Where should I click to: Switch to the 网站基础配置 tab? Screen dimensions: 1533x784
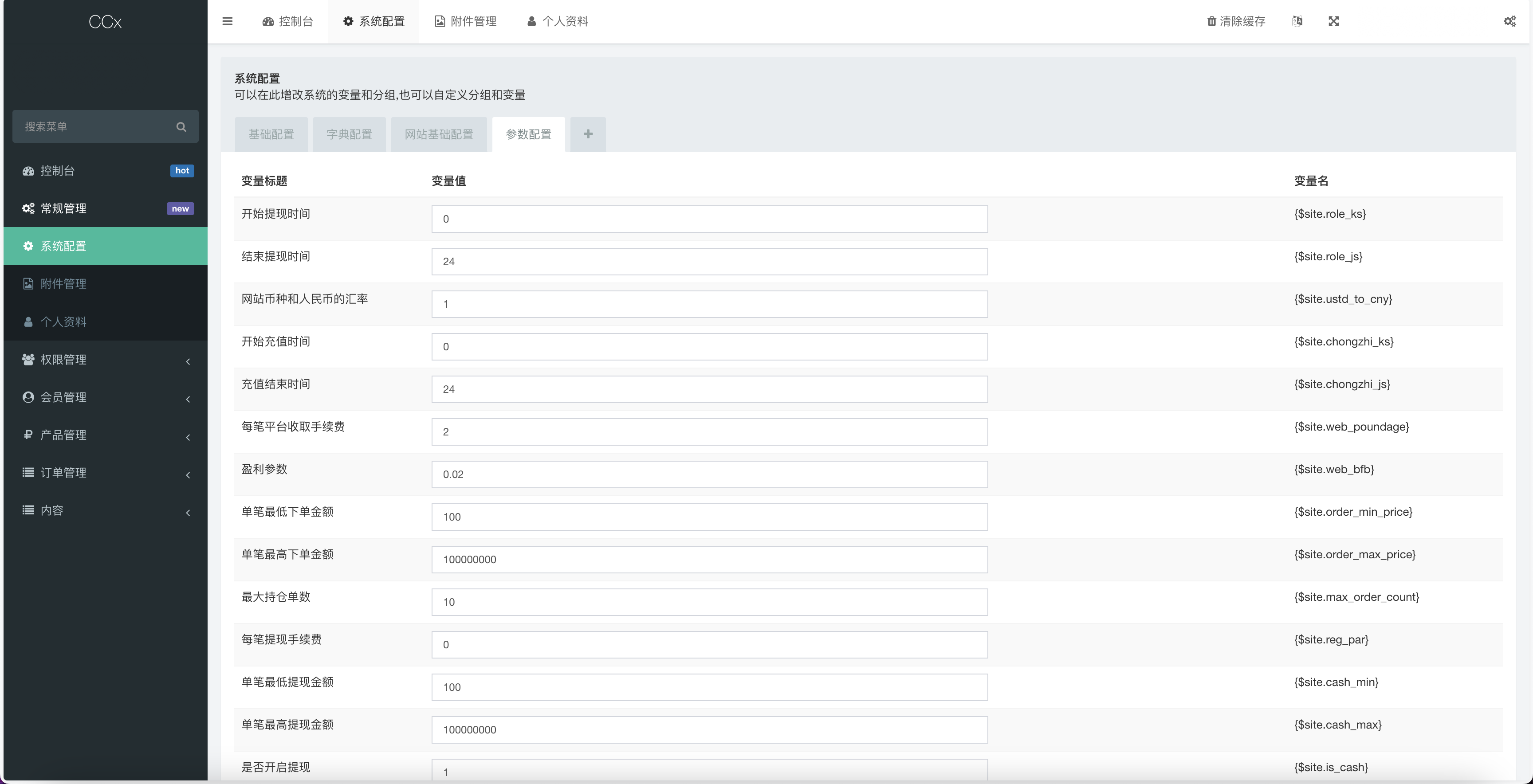(x=439, y=134)
